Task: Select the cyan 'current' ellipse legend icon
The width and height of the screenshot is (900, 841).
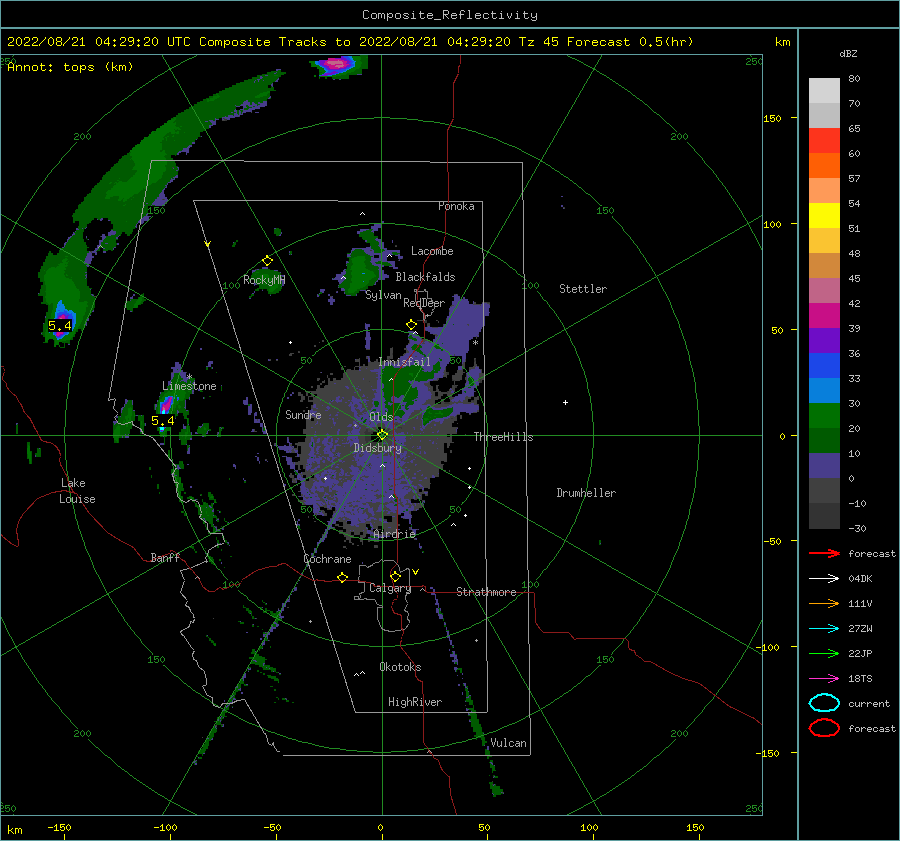Action: tap(824, 703)
